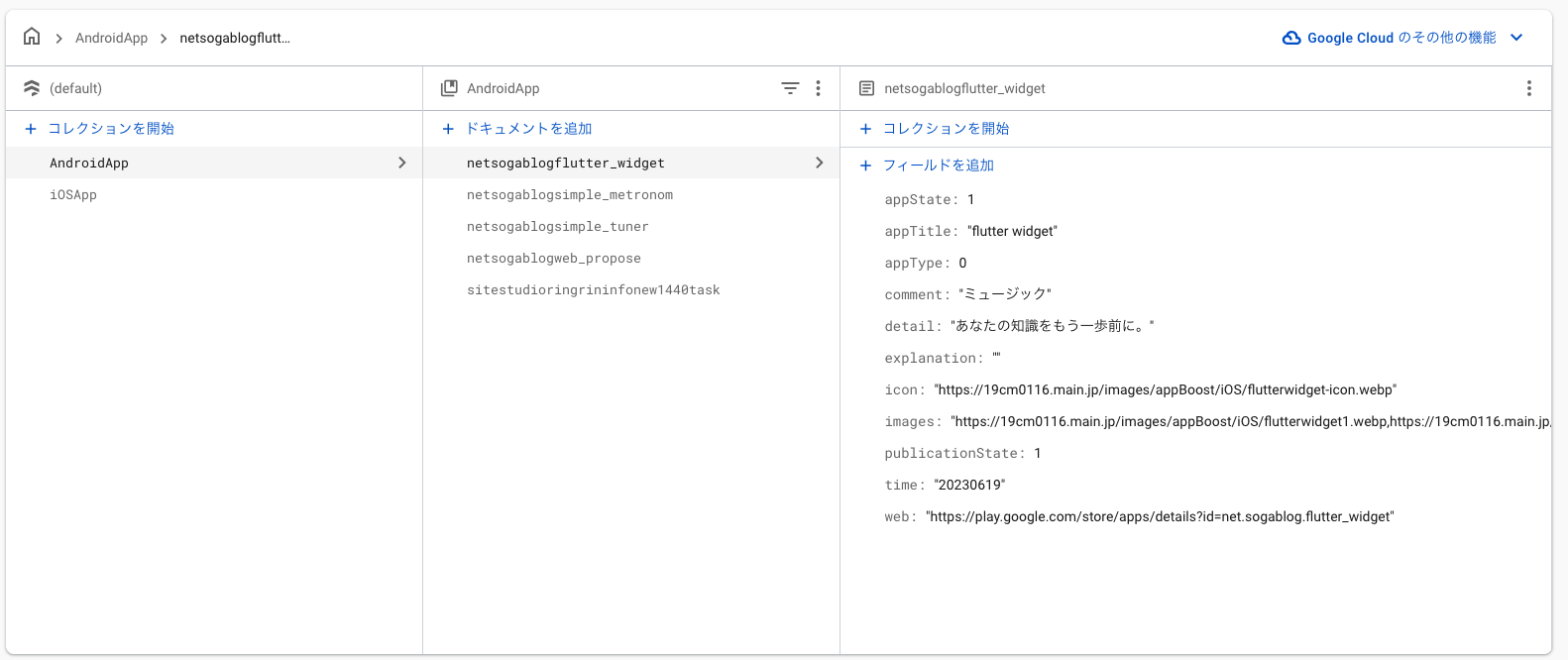Click the images field URL value
The width and height of the screenshot is (1568, 660).
(1251, 421)
